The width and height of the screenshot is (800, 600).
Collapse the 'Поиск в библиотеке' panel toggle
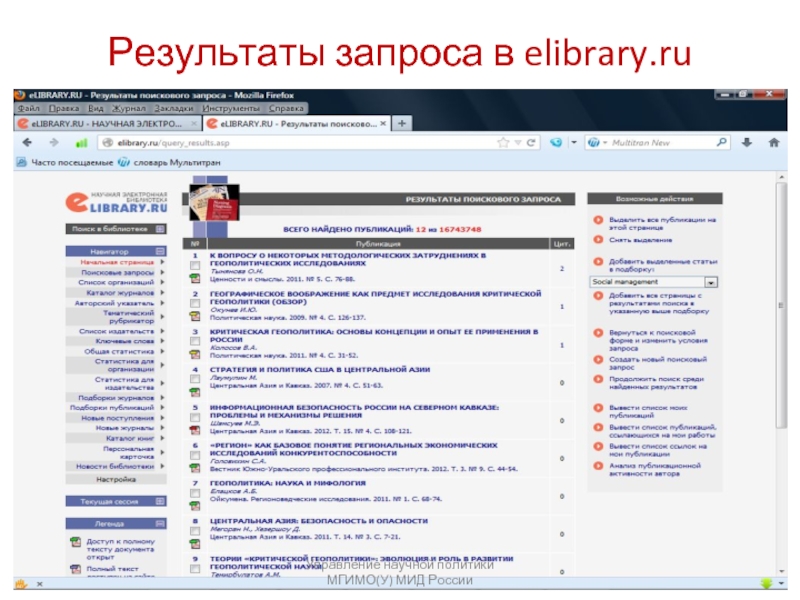coord(160,229)
